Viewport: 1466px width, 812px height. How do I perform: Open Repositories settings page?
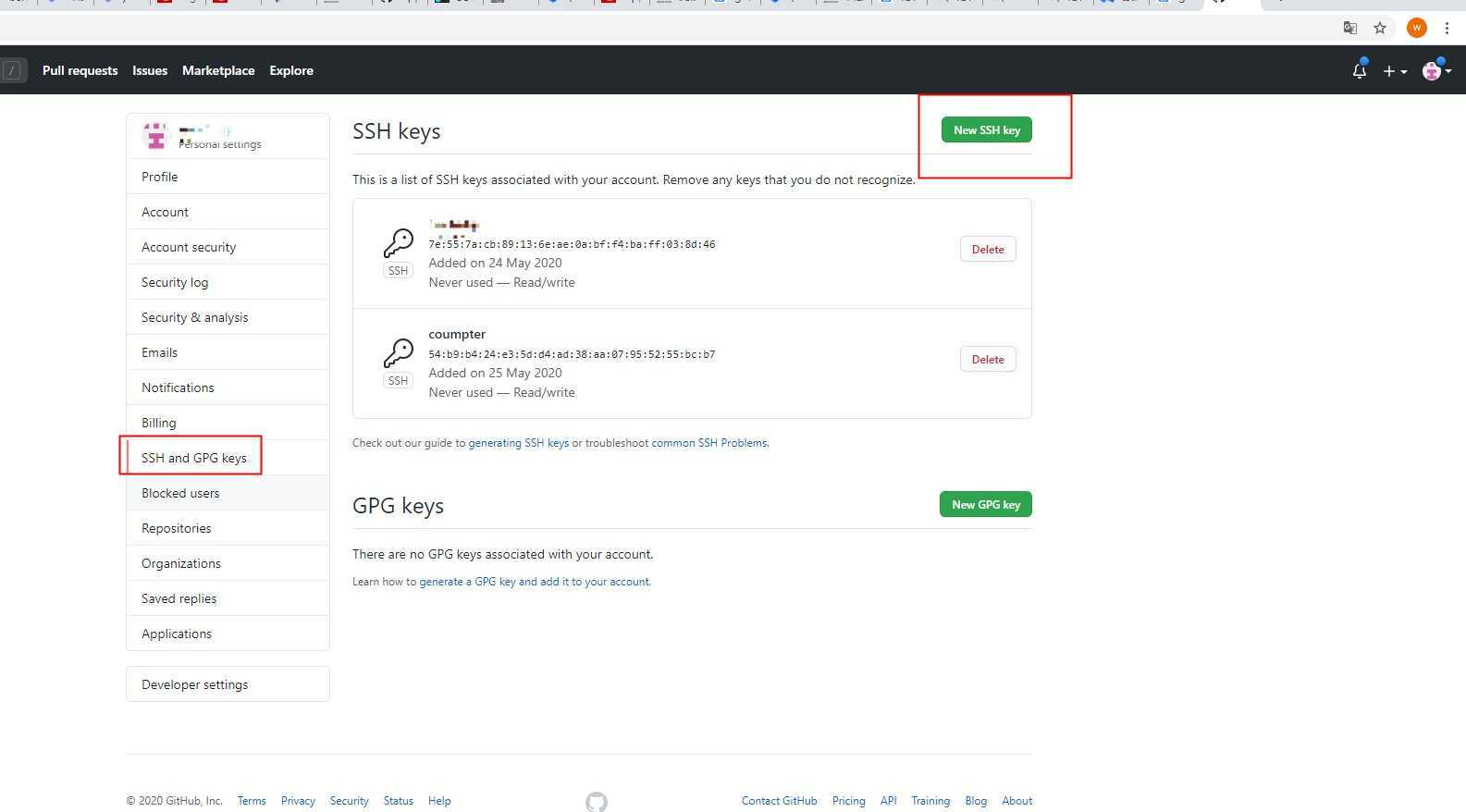(228, 528)
